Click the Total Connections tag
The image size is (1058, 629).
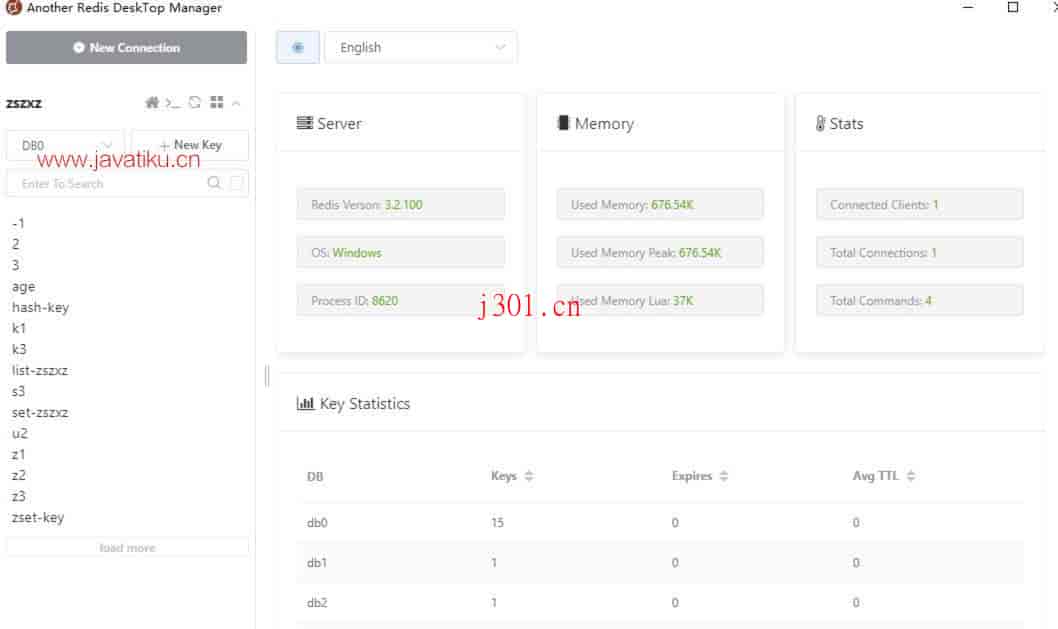pyautogui.click(x=920, y=252)
